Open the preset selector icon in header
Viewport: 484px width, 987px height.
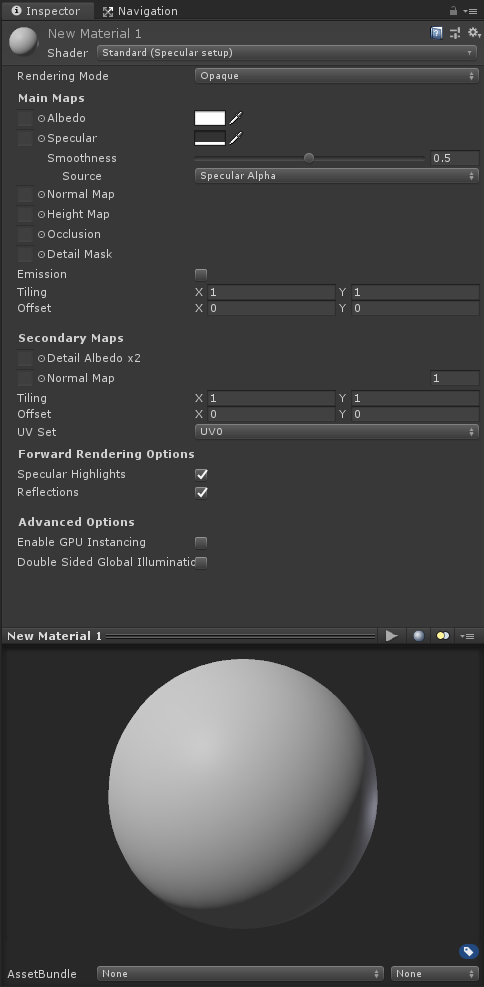click(x=454, y=33)
